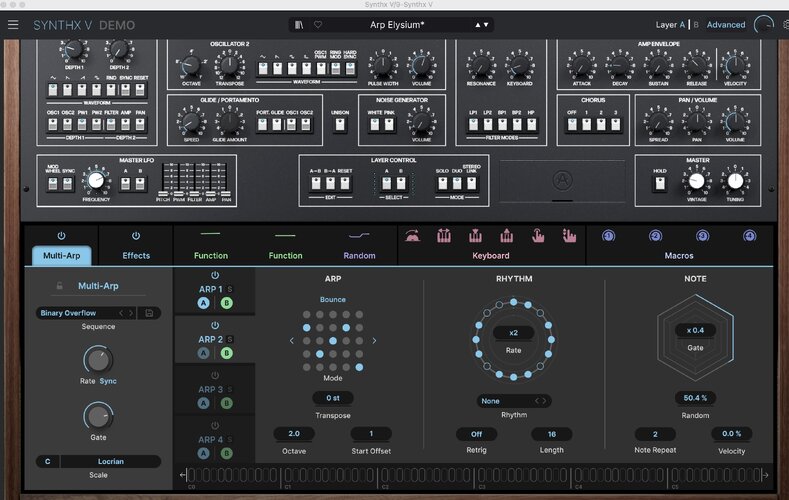Select previous arp mode left chevron

click(292, 341)
